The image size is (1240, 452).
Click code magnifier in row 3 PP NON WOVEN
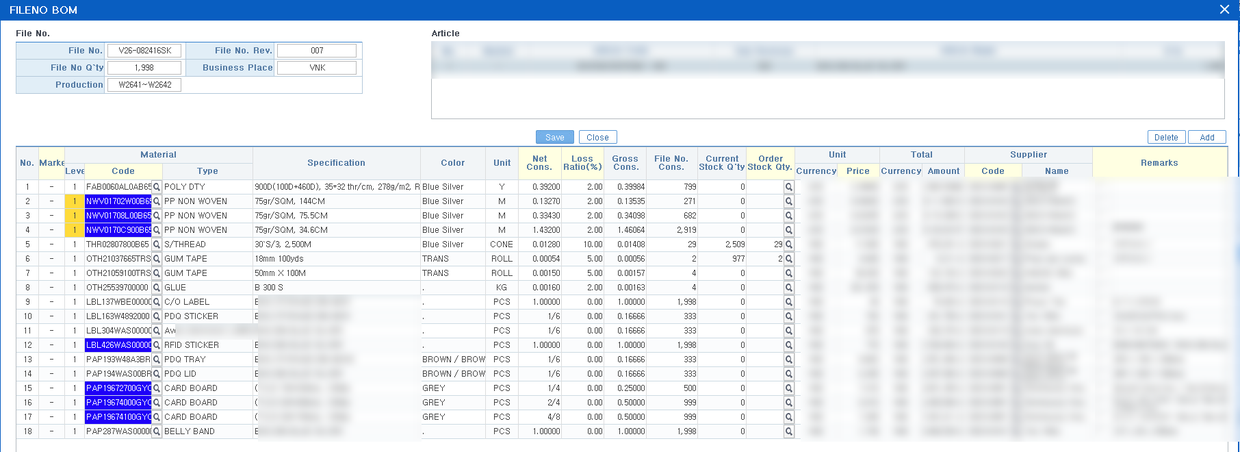tap(156, 215)
